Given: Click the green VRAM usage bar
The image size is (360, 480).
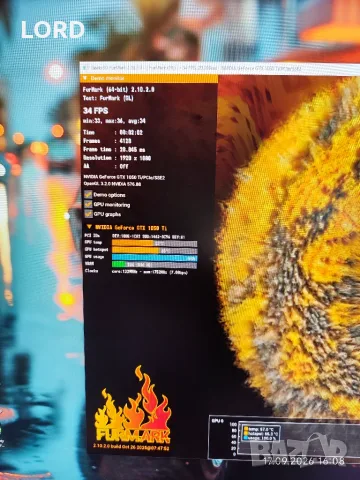Looking at the screenshot, I should coord(118,265).
